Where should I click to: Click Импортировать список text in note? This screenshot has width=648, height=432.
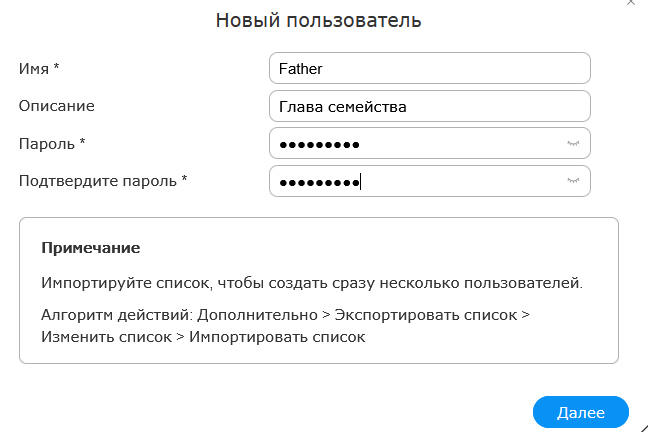[277, 337]
